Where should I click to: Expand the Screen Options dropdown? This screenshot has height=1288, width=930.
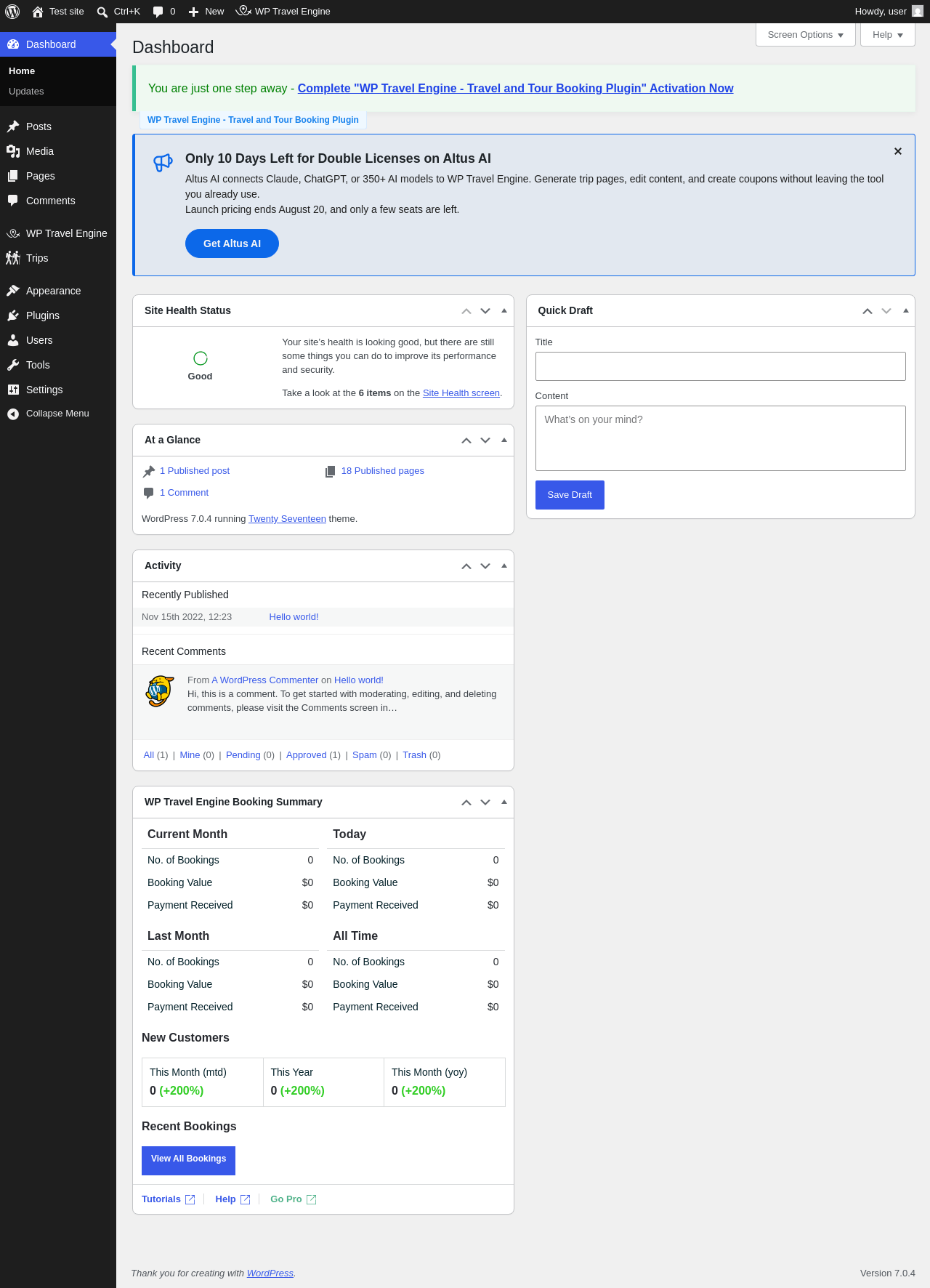click(806, 35)
